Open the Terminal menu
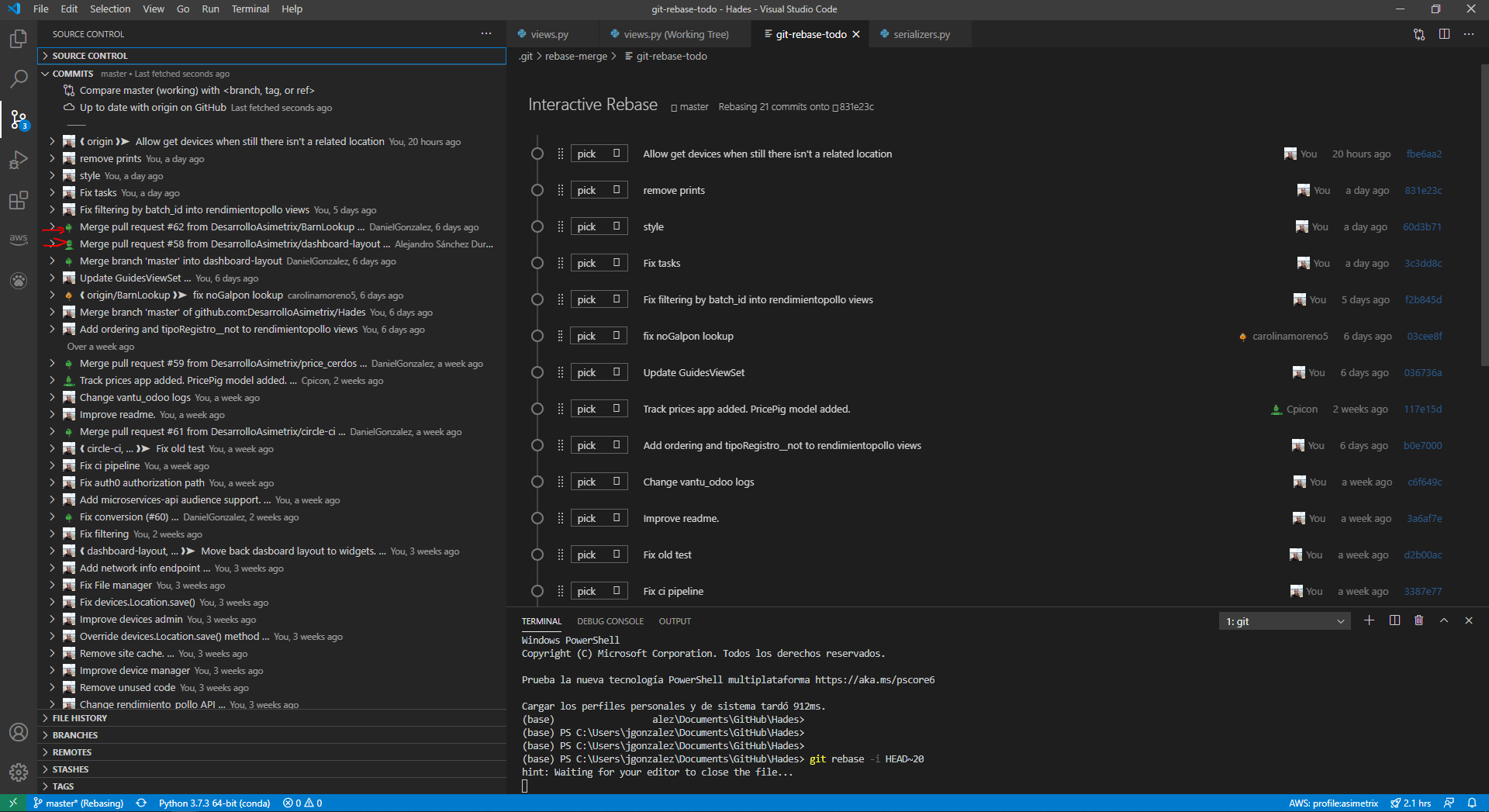This screenshot has width=1489, height=812. (250, 9)
